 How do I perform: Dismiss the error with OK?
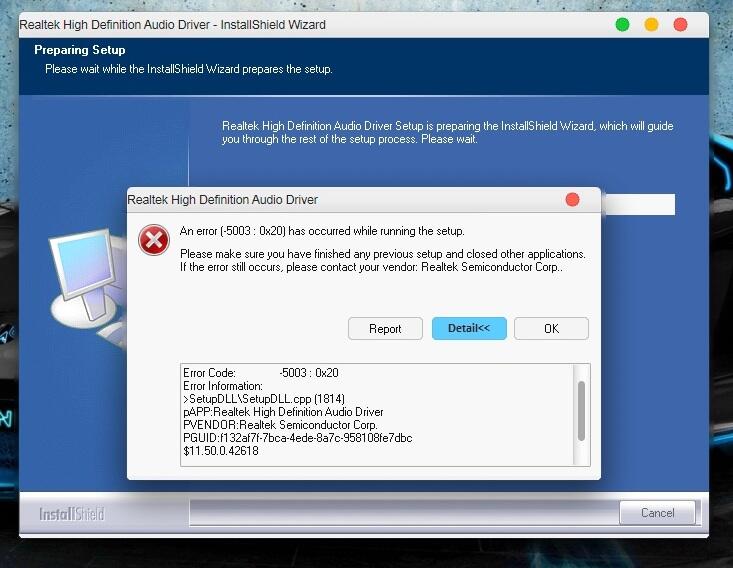pyautogui.click(x=551, y=329)
